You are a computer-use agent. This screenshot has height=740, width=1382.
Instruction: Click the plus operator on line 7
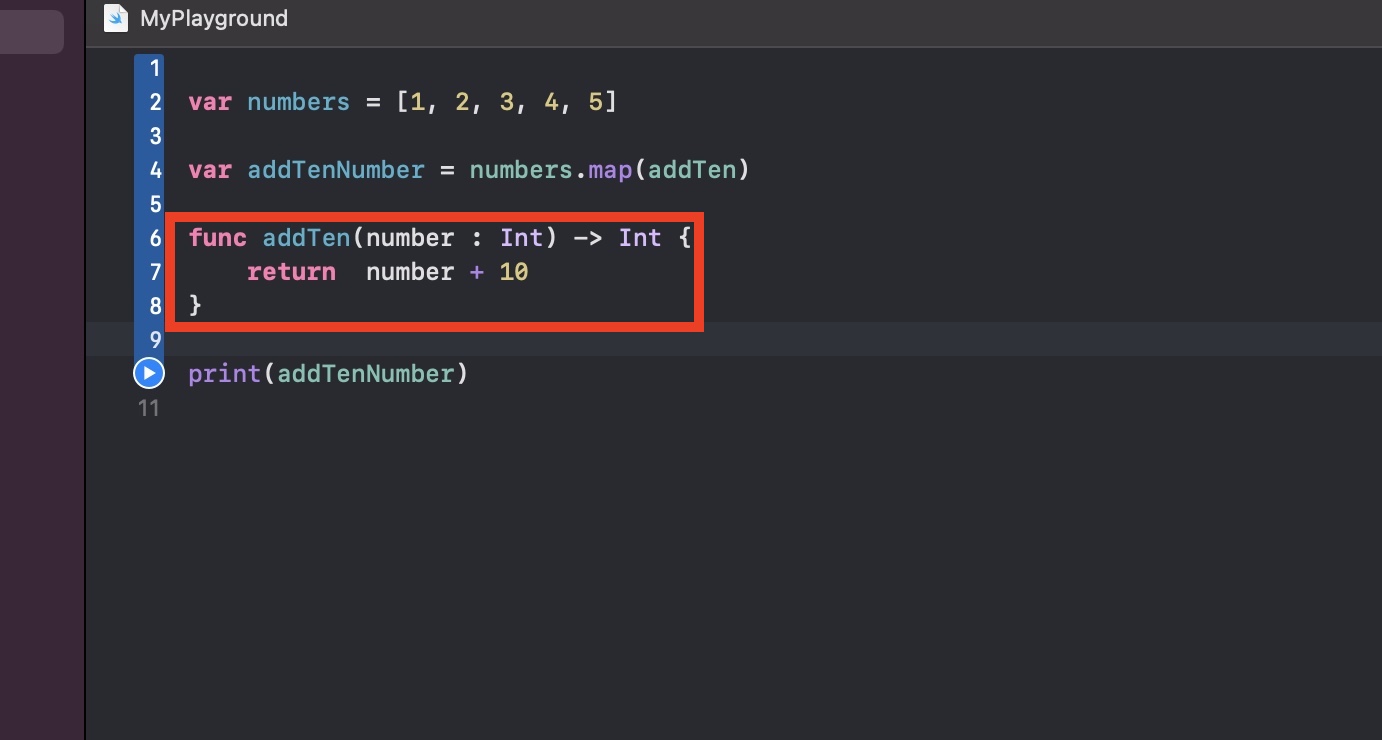[477, 272]
